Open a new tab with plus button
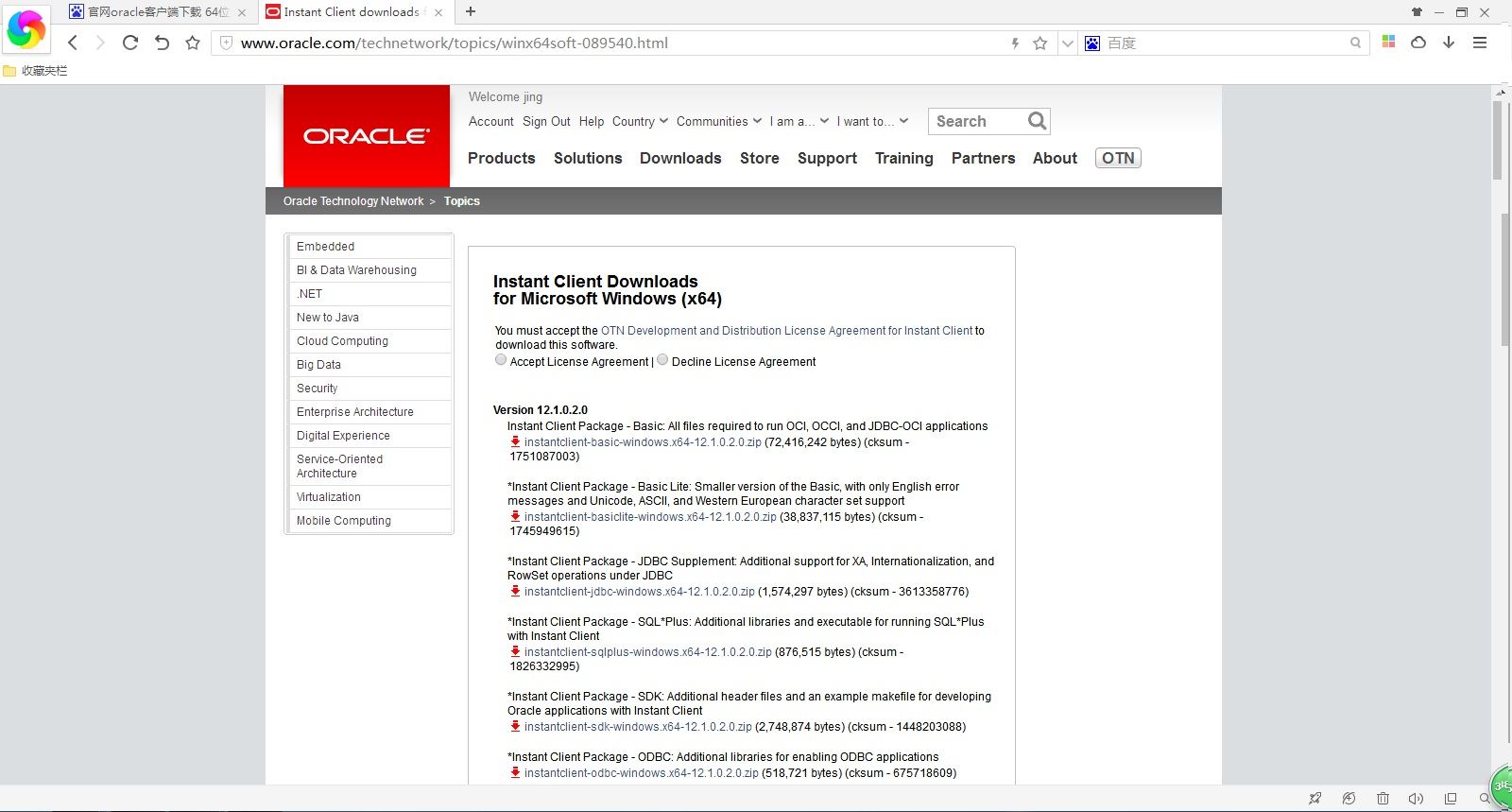This screenshot has width=1512, height=812. [471, 11]
